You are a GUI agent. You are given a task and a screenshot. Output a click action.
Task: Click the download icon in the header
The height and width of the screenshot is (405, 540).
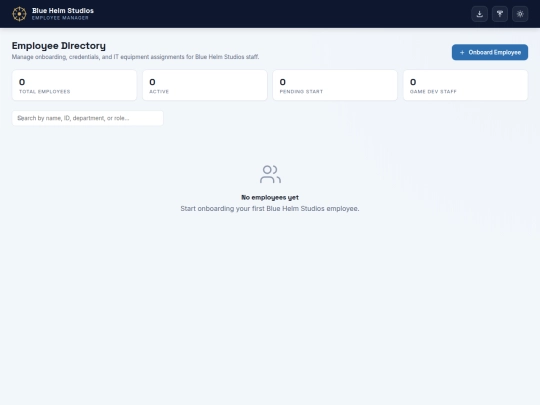click(x=479, y=14)
